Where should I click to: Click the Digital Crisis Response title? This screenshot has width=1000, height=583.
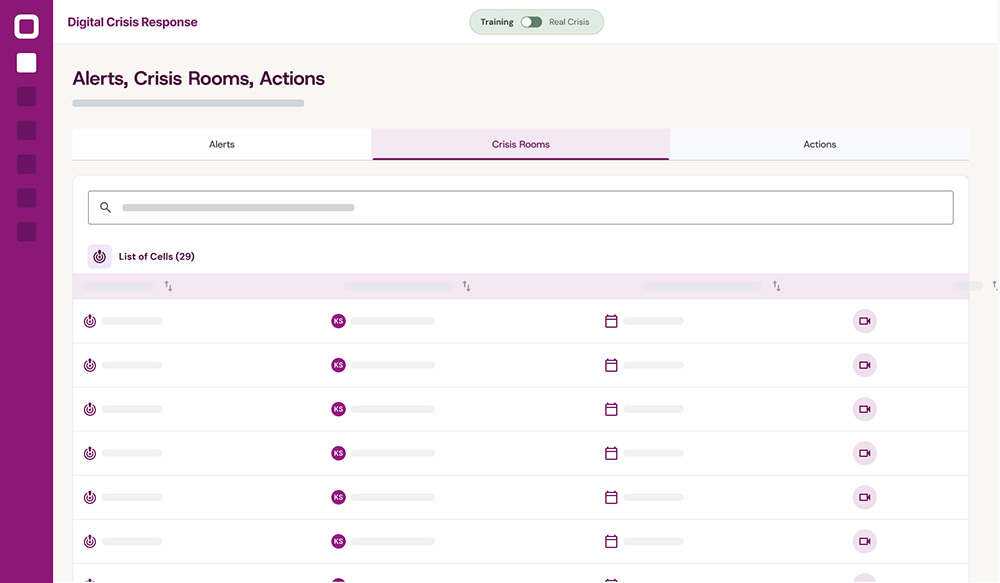(x=133, y=21)
